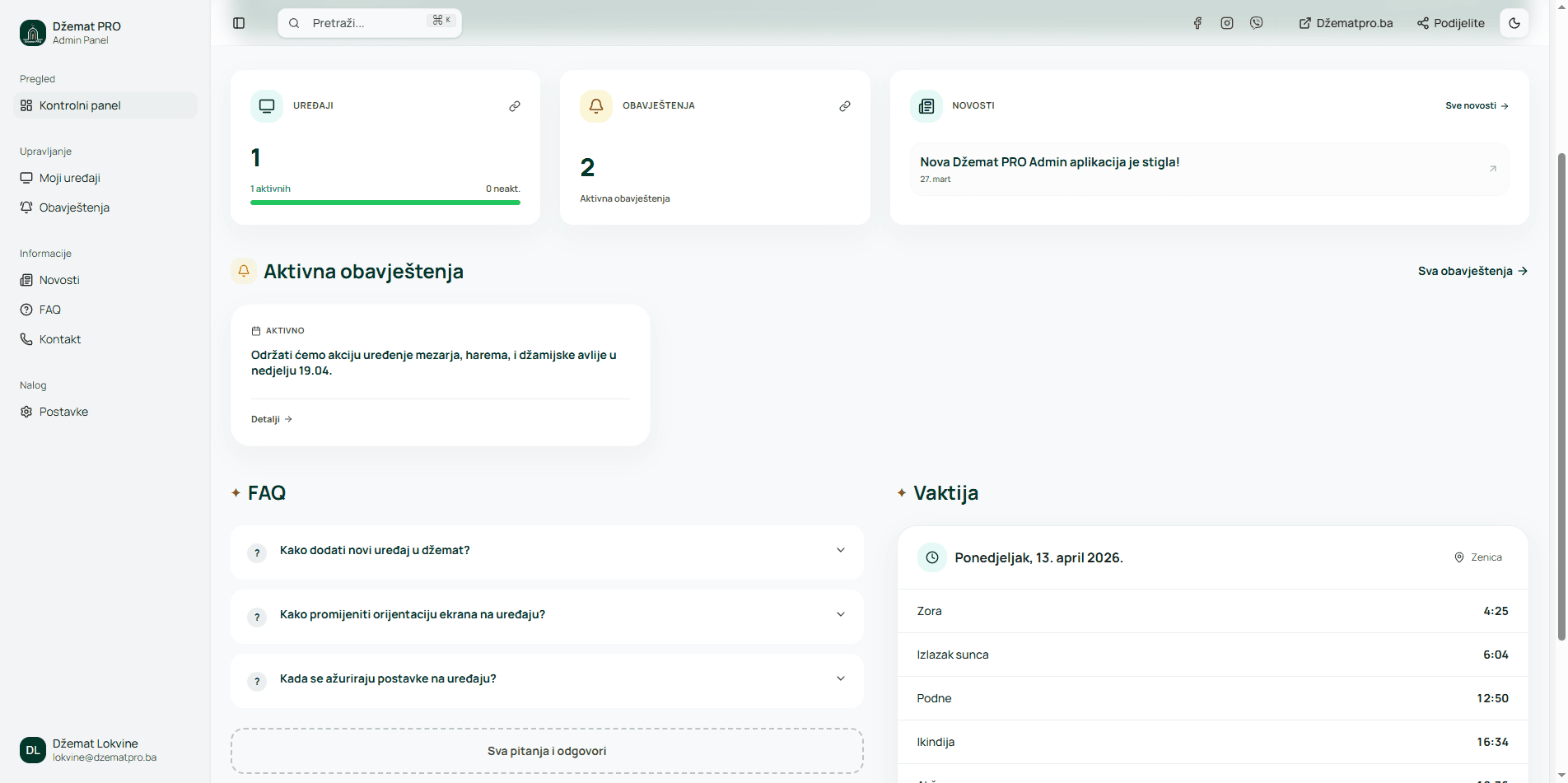
Task: Select Kontakt in the sidebar
Action: pyautogui.click(x=59, y=338)
